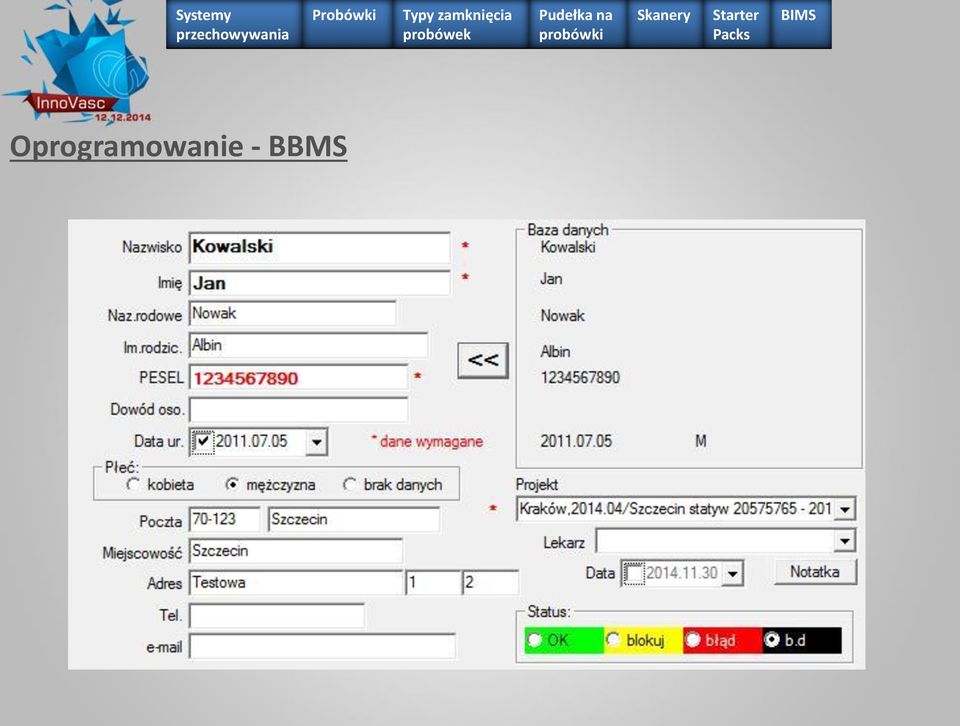Click the postal code field 70-123
960x726 pixels.
[225, 519]
